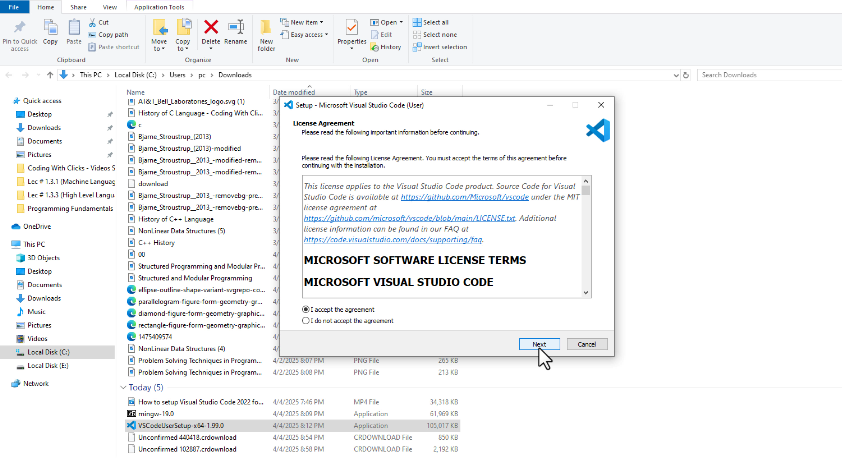842x460 pixels.
Task: Open the github.com/Microsoft/vscode link
Action: click(464, 197)
